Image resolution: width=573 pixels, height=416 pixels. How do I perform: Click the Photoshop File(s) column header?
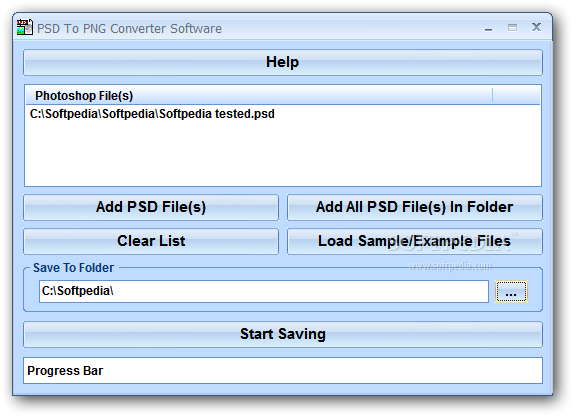(x=259, y=96)
